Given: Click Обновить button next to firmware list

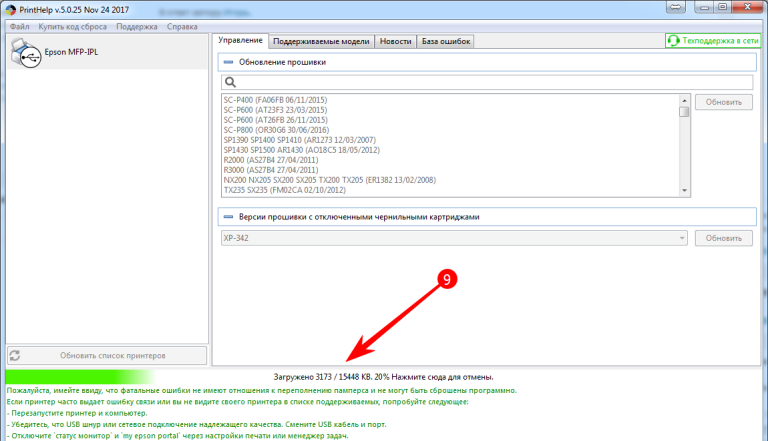Looking at the screenshot, I should [723, 102].
